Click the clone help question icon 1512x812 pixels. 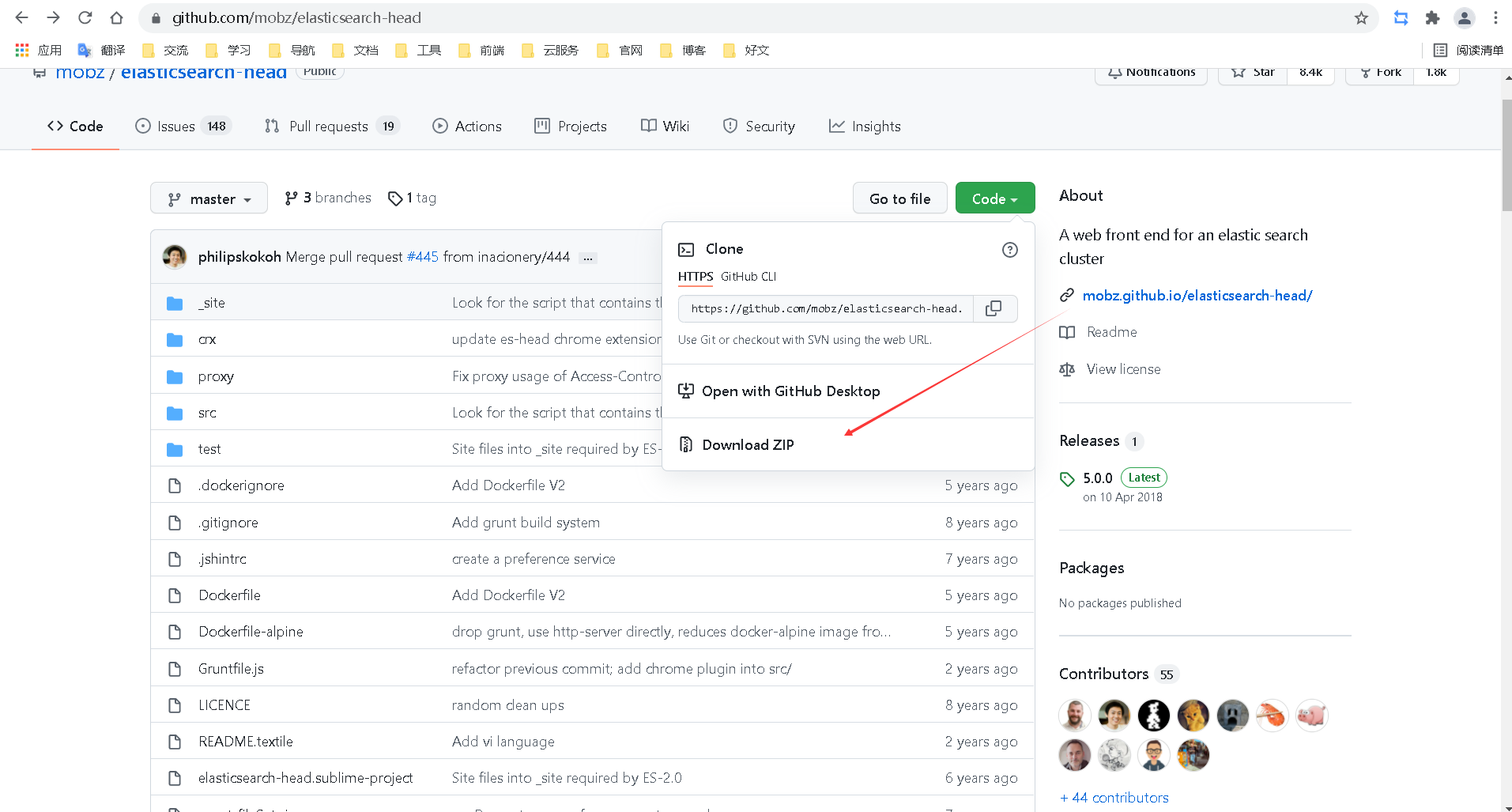click(x=1009, y=250)
